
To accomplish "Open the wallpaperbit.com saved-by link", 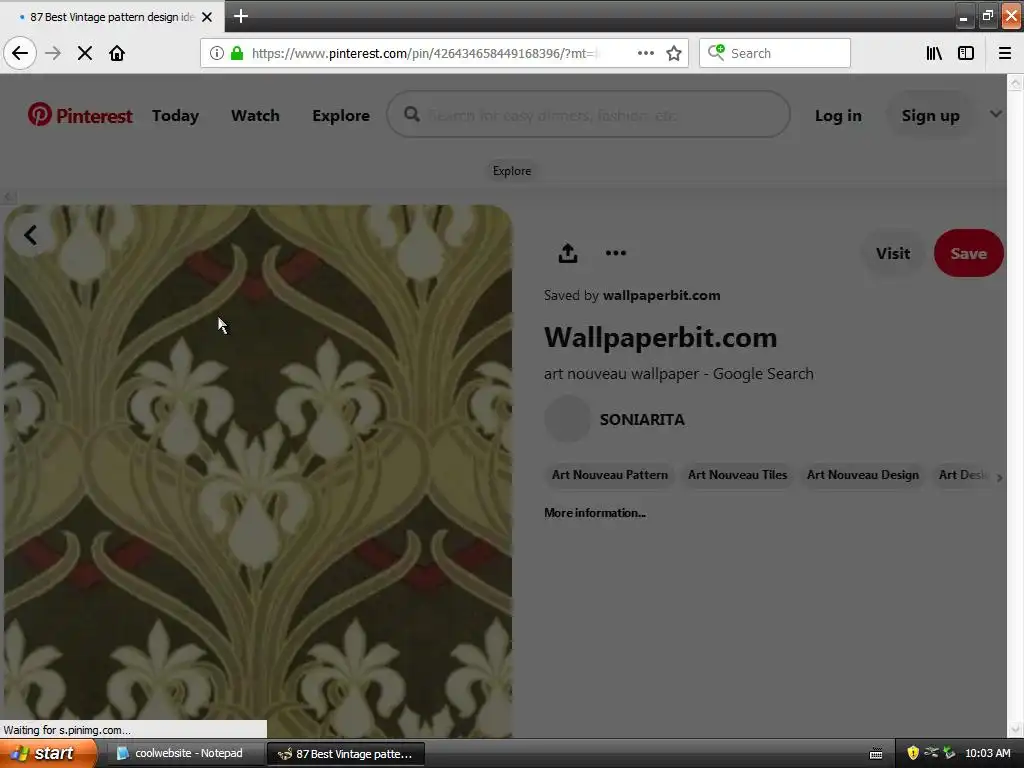I will [661, 295].
